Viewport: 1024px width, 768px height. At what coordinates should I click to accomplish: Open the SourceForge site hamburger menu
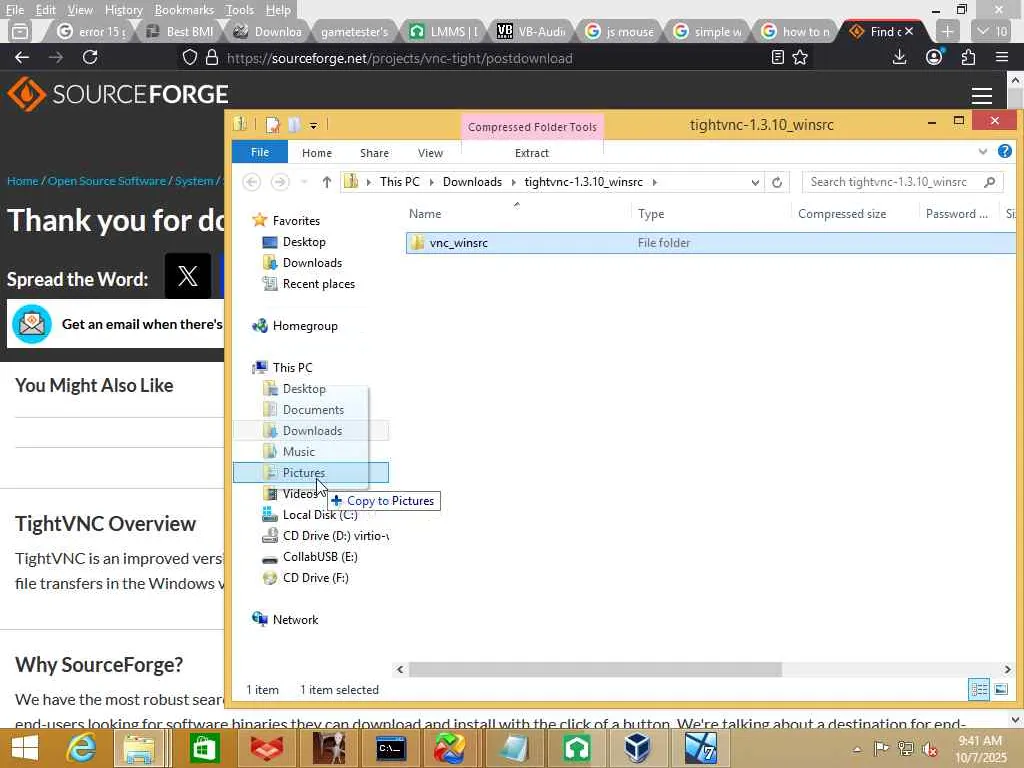982,95
